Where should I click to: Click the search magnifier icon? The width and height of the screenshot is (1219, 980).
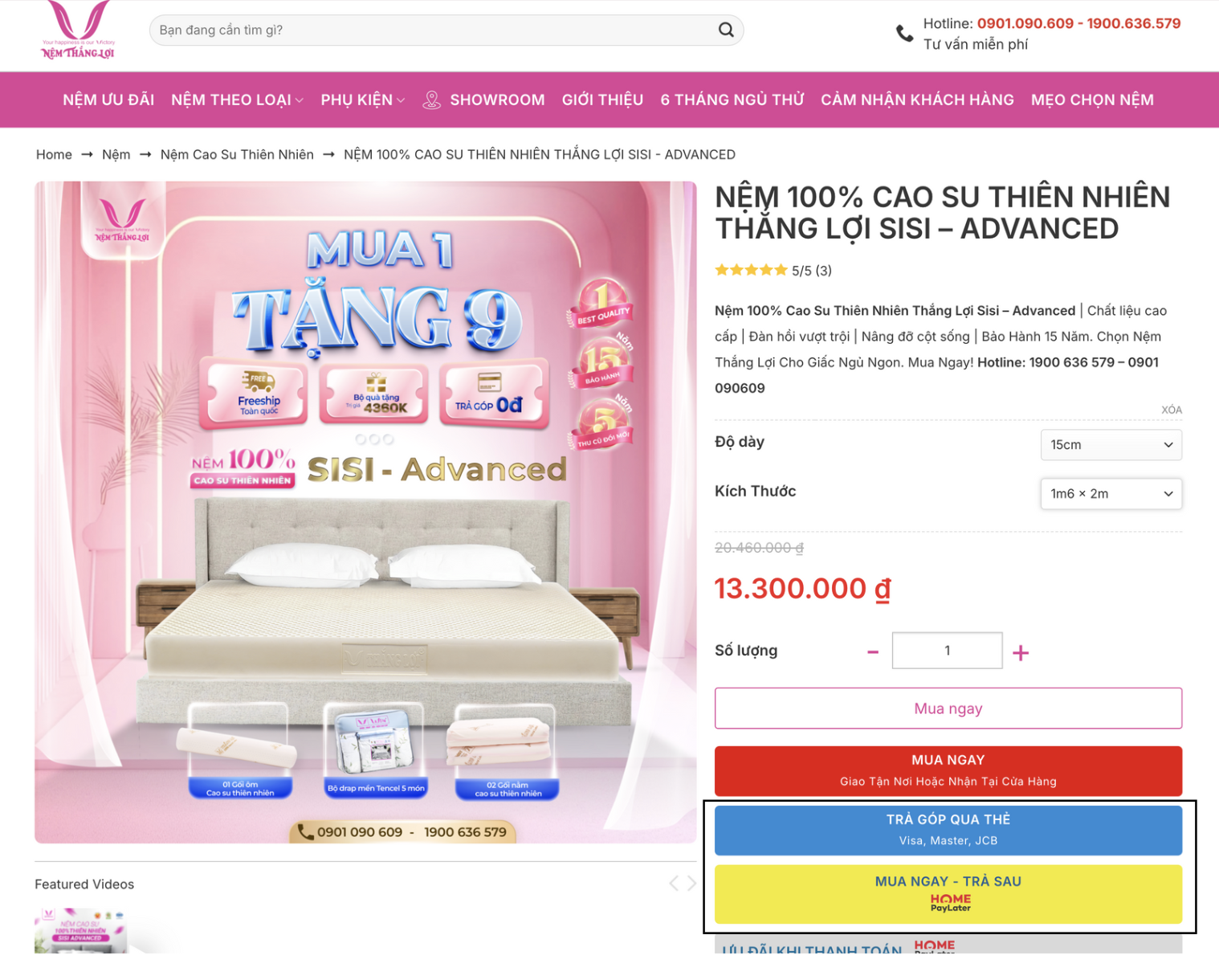tap(726, 30)
